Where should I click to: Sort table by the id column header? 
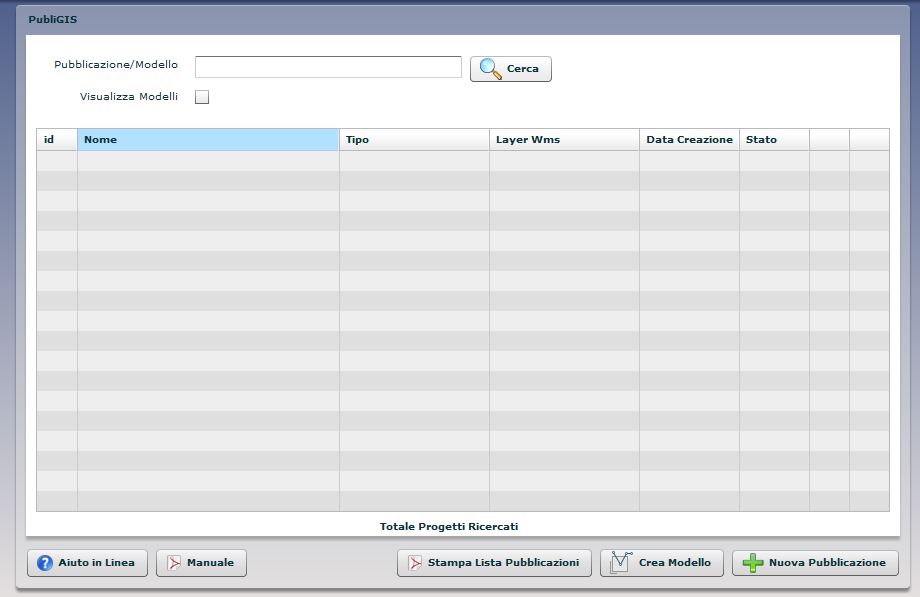pos(57,140)
